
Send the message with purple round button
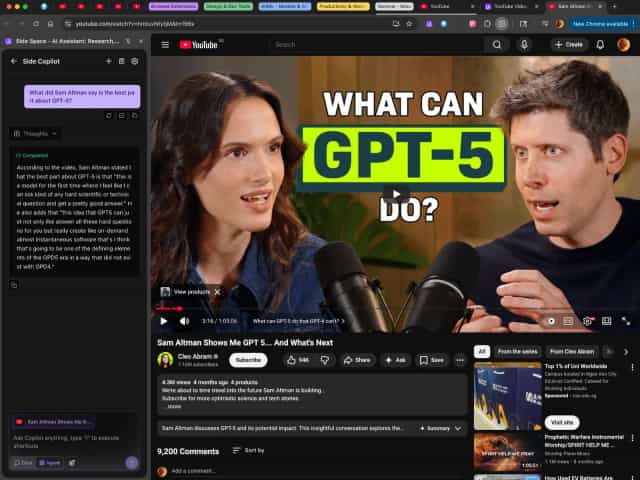point(131,462)
